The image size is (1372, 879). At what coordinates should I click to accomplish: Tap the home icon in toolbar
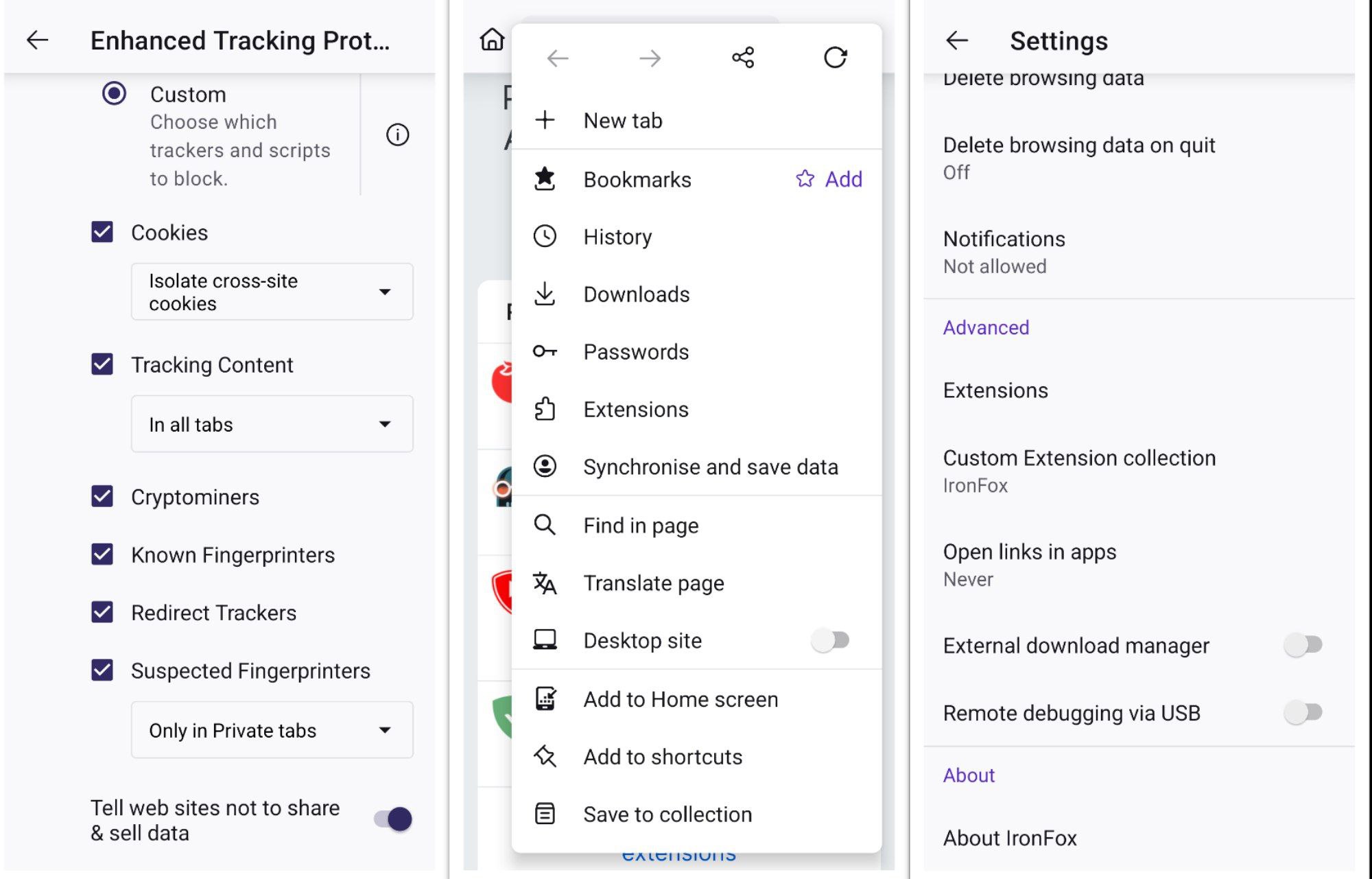[x=491, y=39]
